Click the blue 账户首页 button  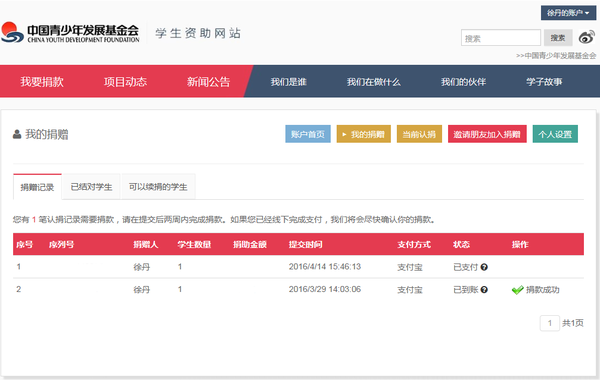click(x=308, y=134)
